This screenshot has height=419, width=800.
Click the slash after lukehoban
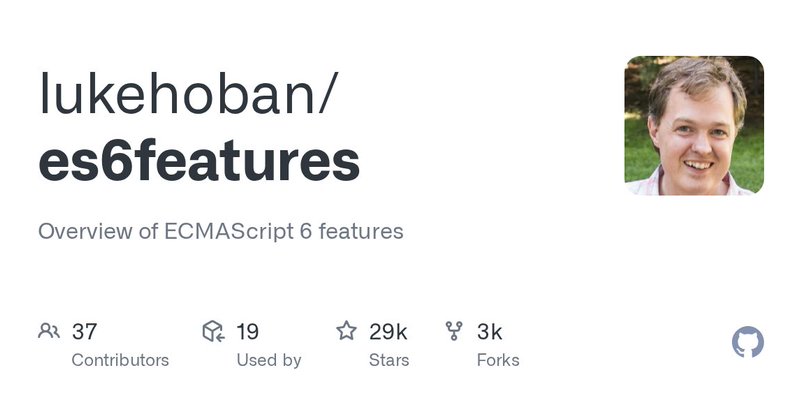pos(328,94)
